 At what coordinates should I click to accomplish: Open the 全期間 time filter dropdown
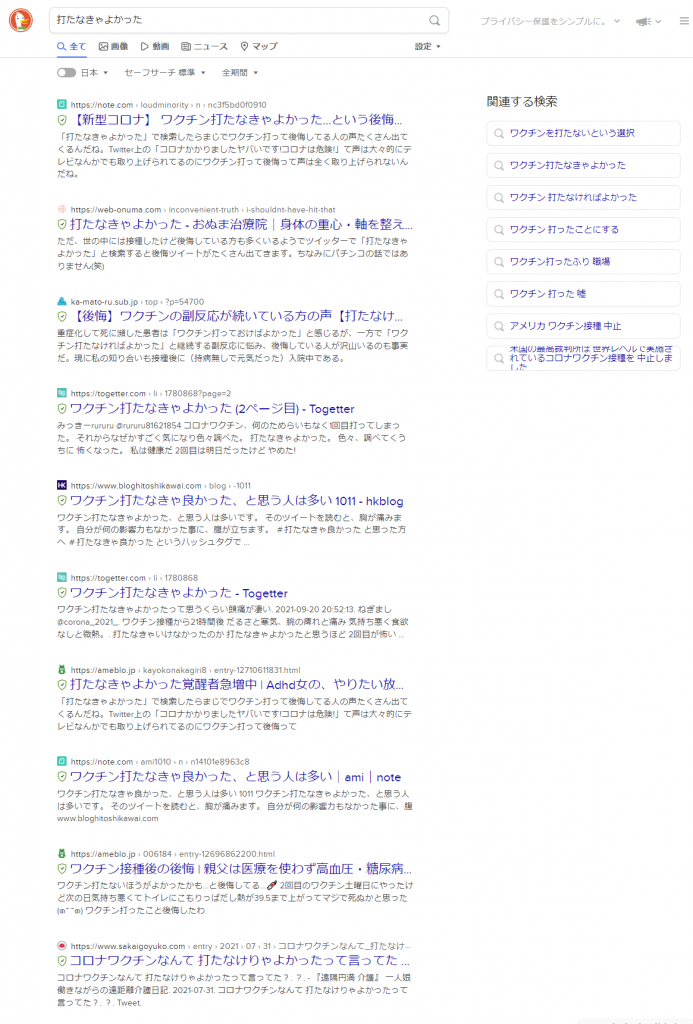[x=241, y=73]
